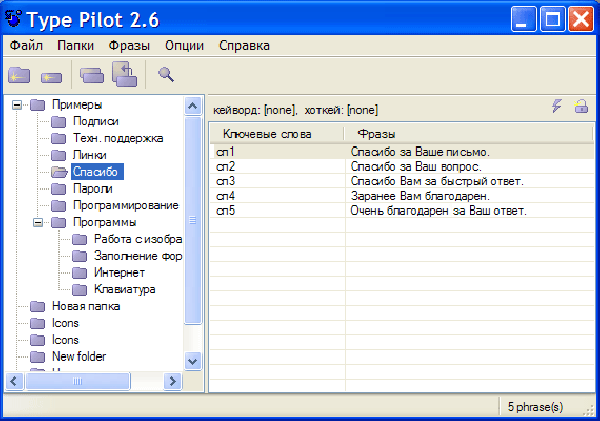This screenshot has height=421, width=600.
Task: Select the Линки folder
Action: [90, 155]
